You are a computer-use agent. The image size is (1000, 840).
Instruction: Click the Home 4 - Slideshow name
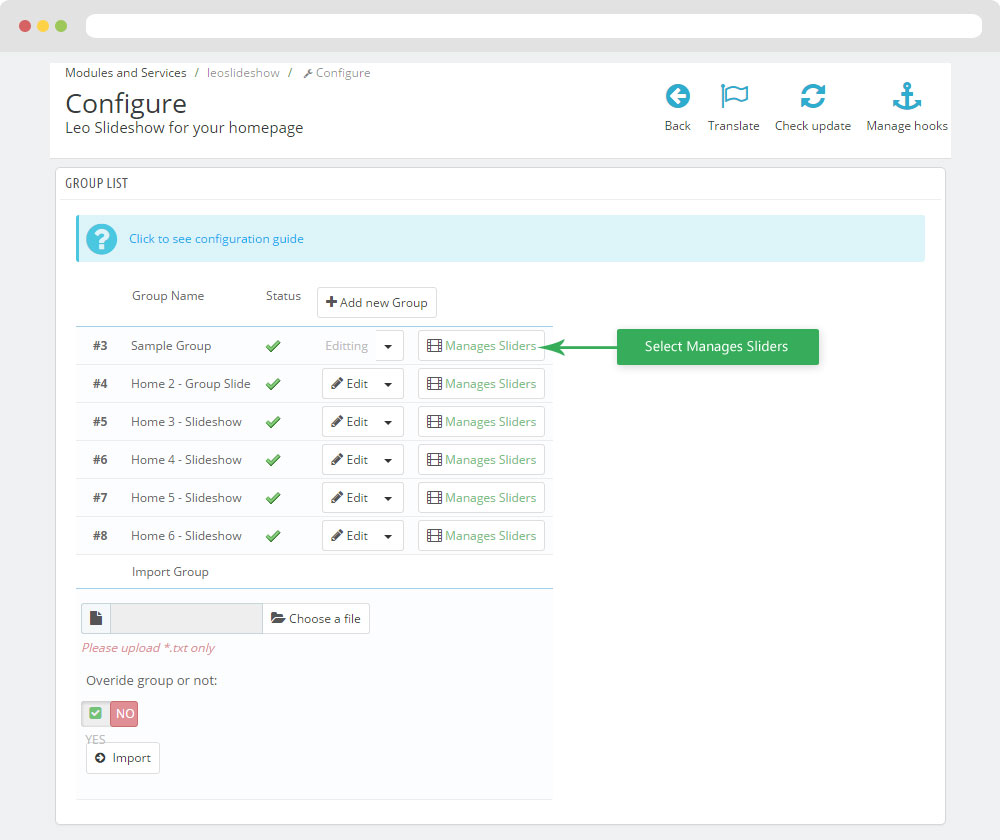(186, 460)
